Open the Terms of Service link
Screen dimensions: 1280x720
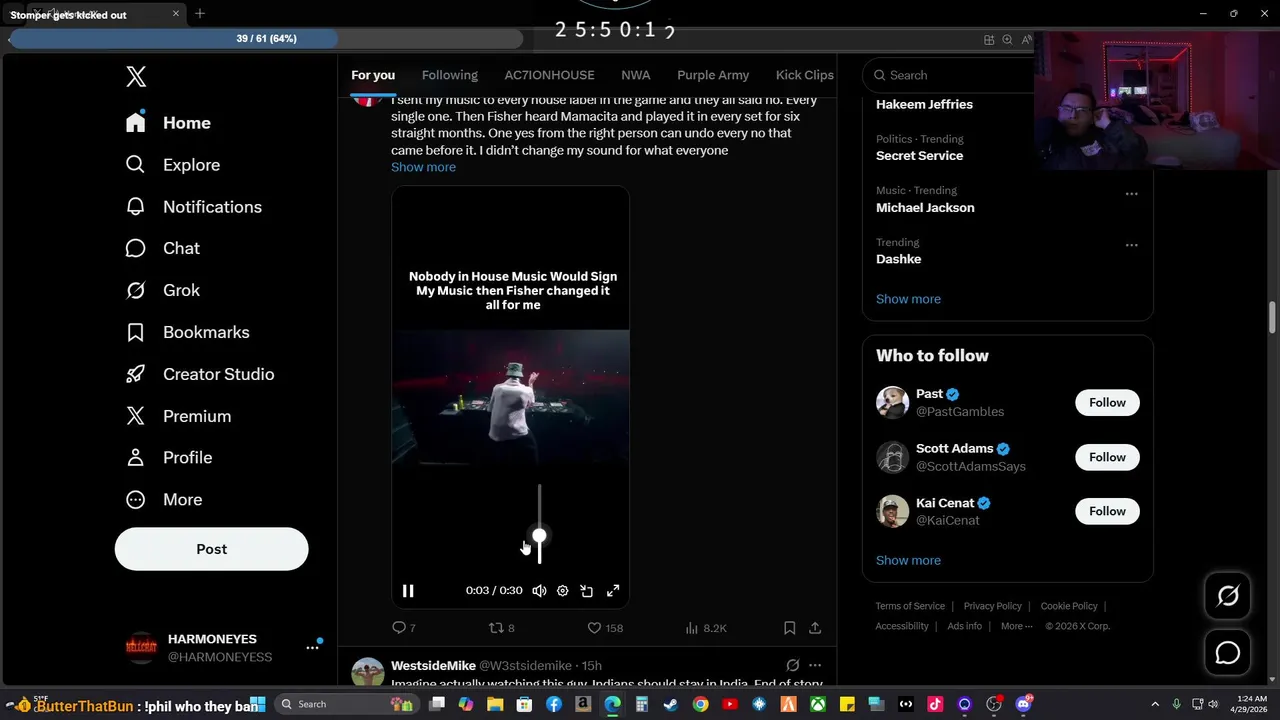[910, 606]
